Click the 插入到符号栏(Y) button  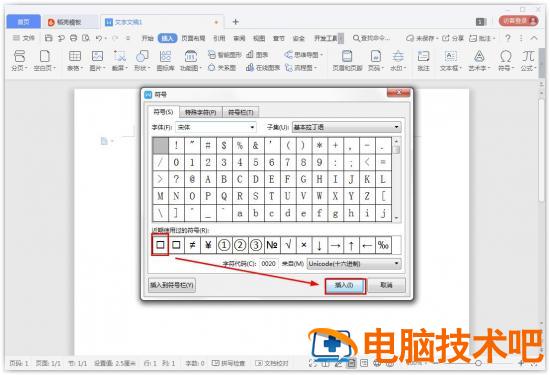click(x=172, y=285)
